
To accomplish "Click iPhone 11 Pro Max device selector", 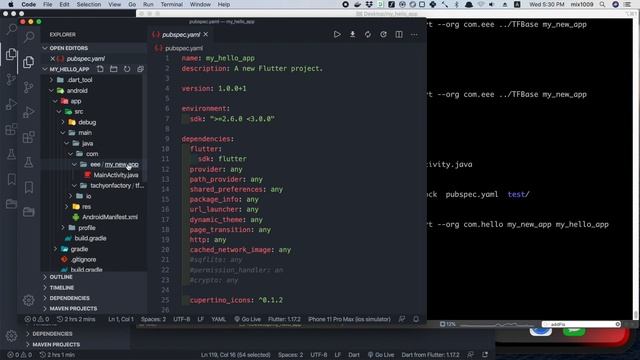I will [349, 319].
